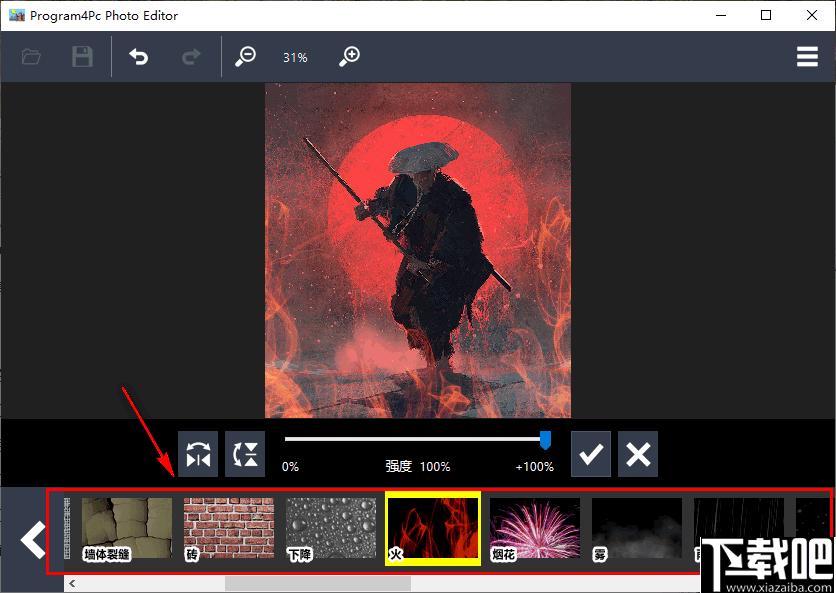Flip the texture horizontally
Viewport: 836px width, 593px height.
198,454
